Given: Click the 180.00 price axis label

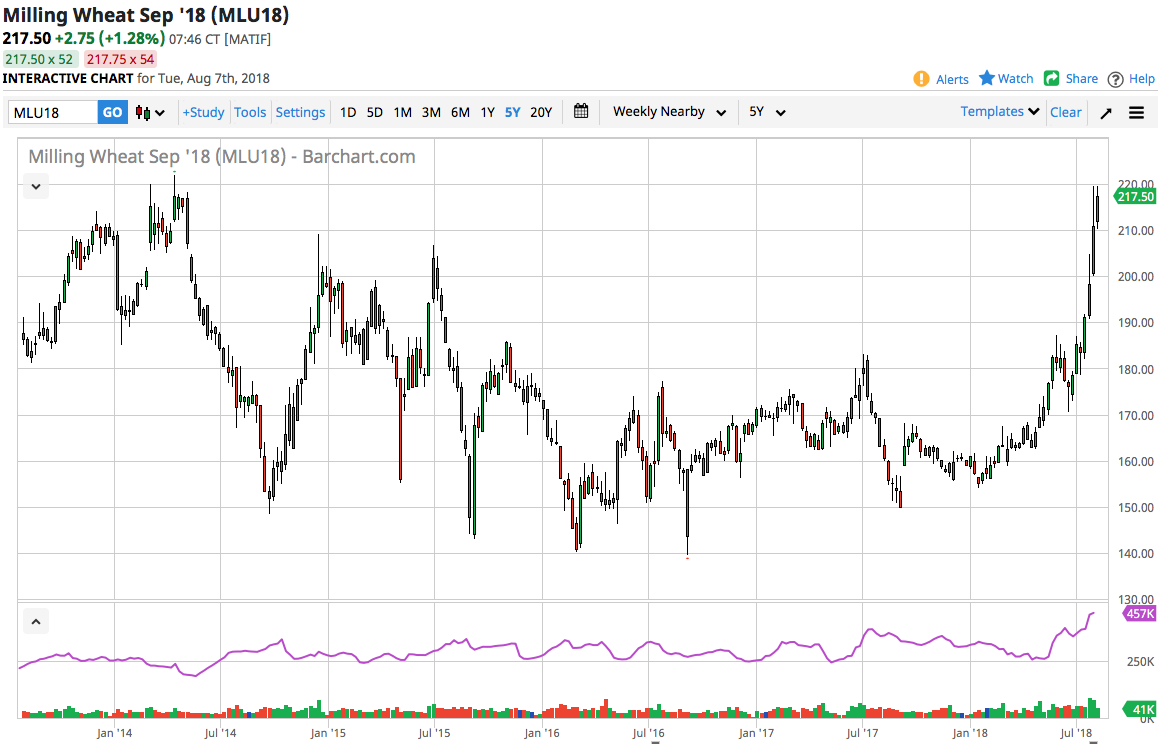Looking at the screenshot, I should tap(1135, 369).
